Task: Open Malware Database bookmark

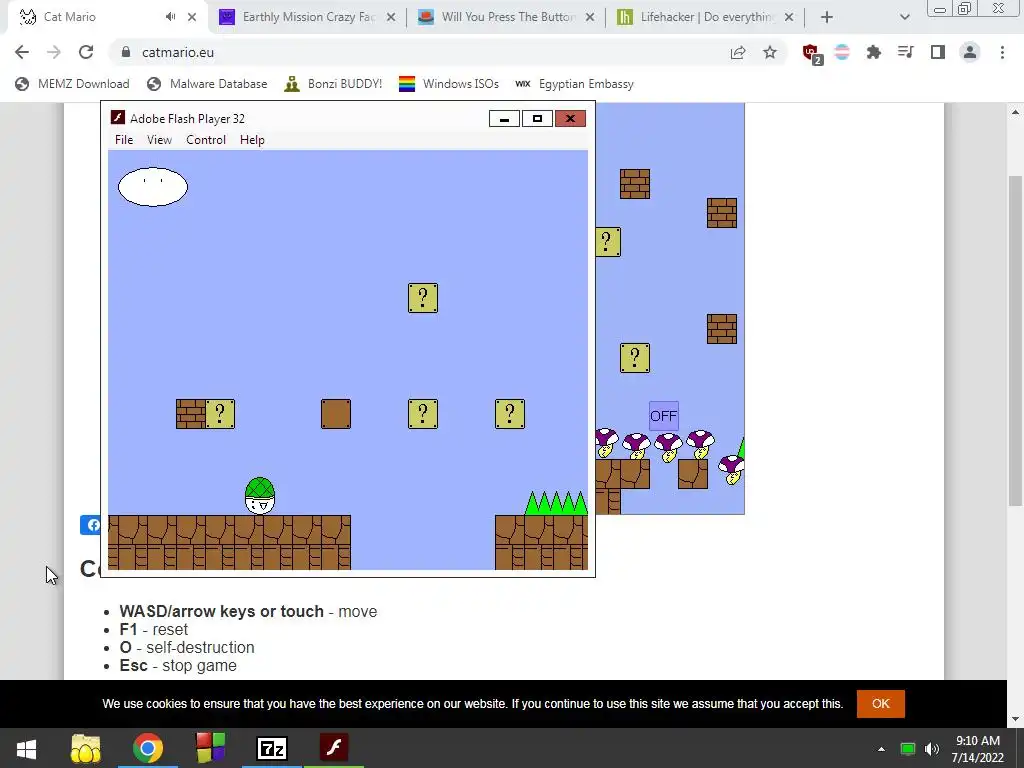Action: point(207,84)
